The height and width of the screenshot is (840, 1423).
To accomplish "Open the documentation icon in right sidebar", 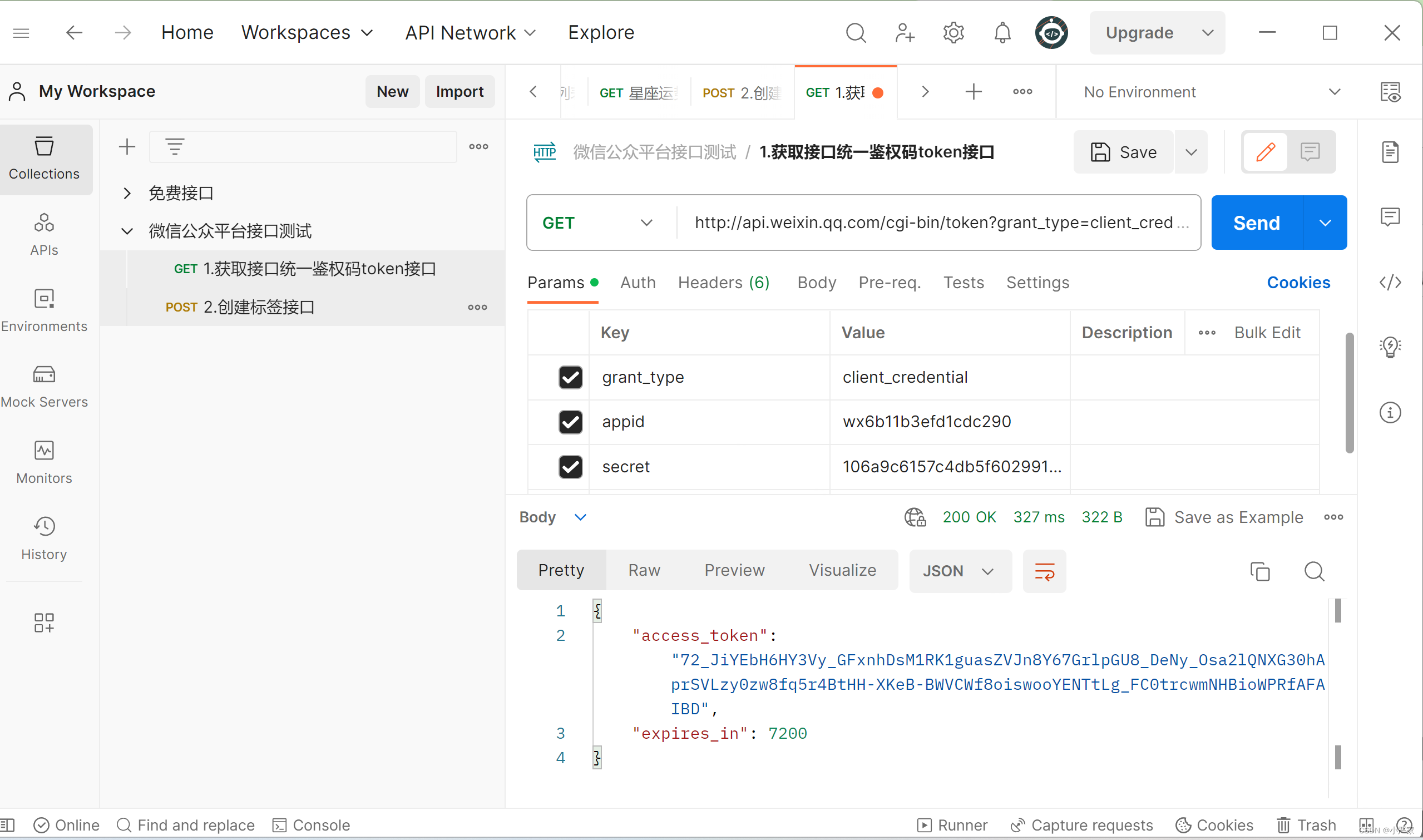I will pyautogui.click(x=1390, y=152).
